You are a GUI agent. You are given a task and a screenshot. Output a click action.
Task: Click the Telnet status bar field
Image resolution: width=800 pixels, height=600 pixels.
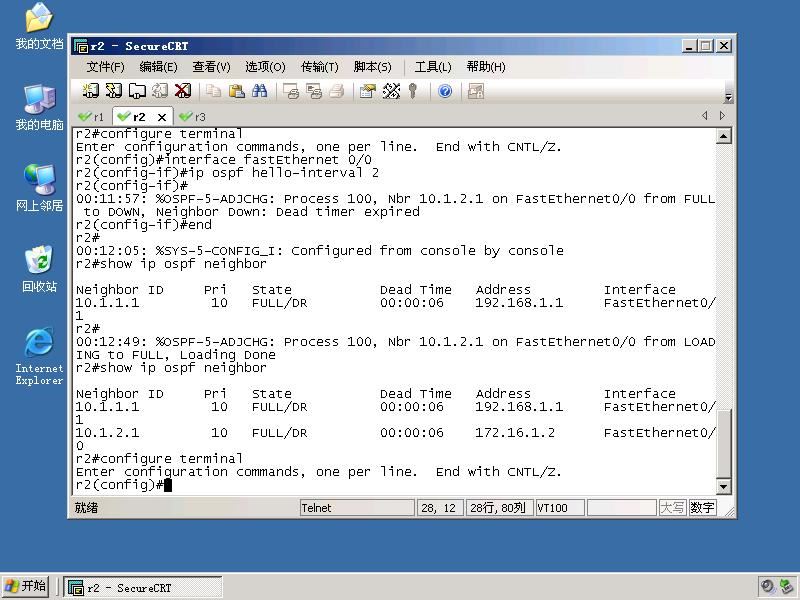point(357,508)
